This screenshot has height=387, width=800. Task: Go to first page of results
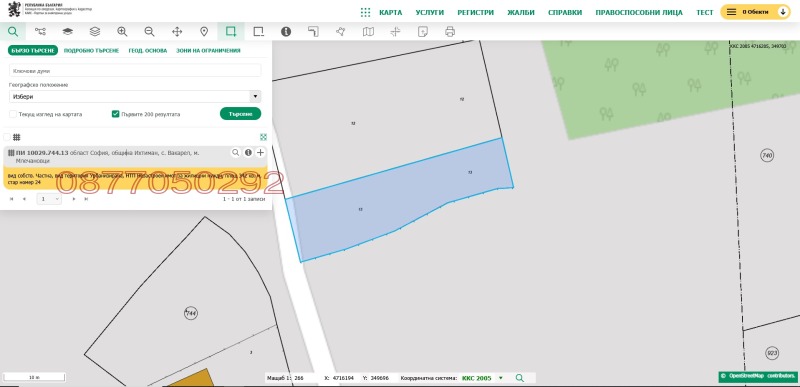(11, 199)
